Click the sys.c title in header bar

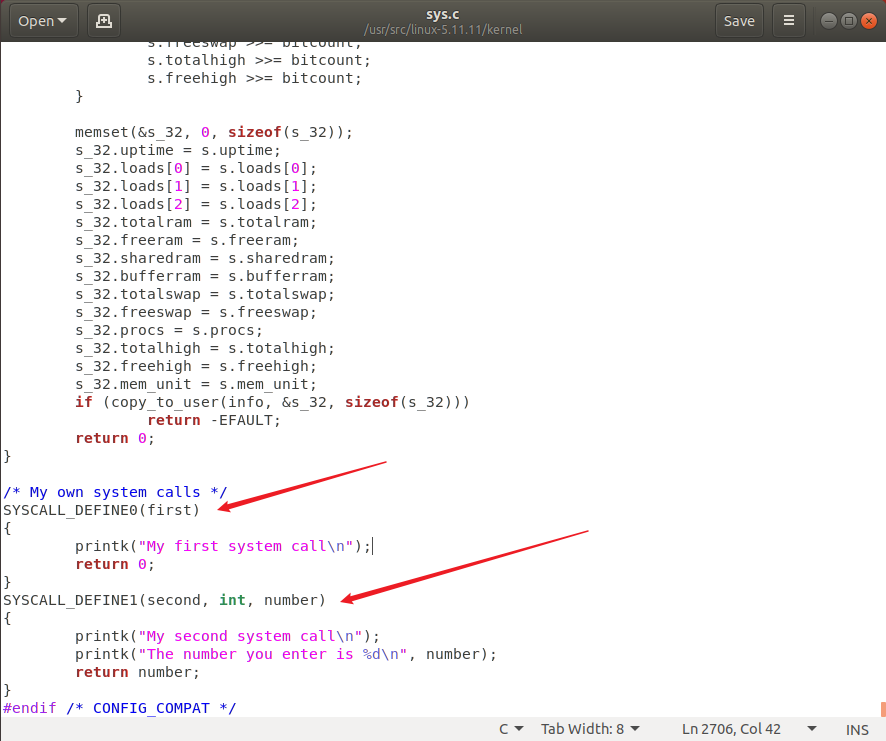[442, 12]
